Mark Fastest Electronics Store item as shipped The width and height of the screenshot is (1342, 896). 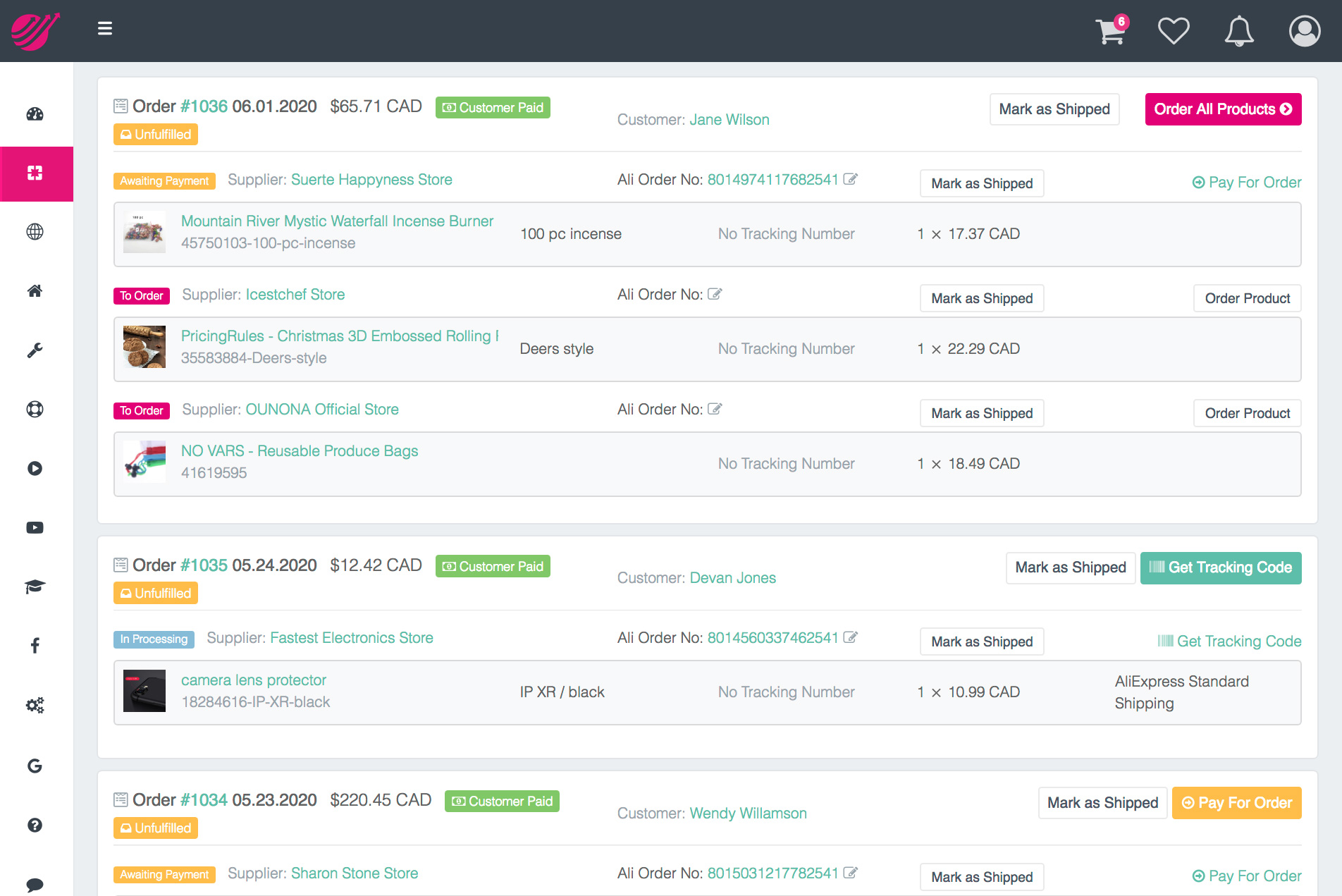[982, 642]
